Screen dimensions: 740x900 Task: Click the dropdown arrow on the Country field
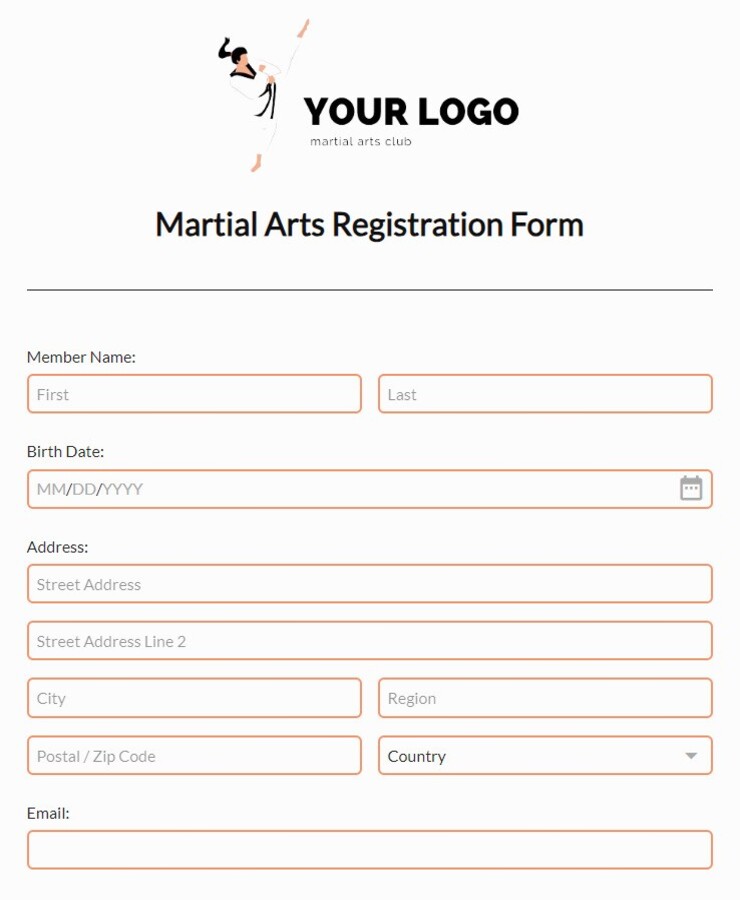692,756
